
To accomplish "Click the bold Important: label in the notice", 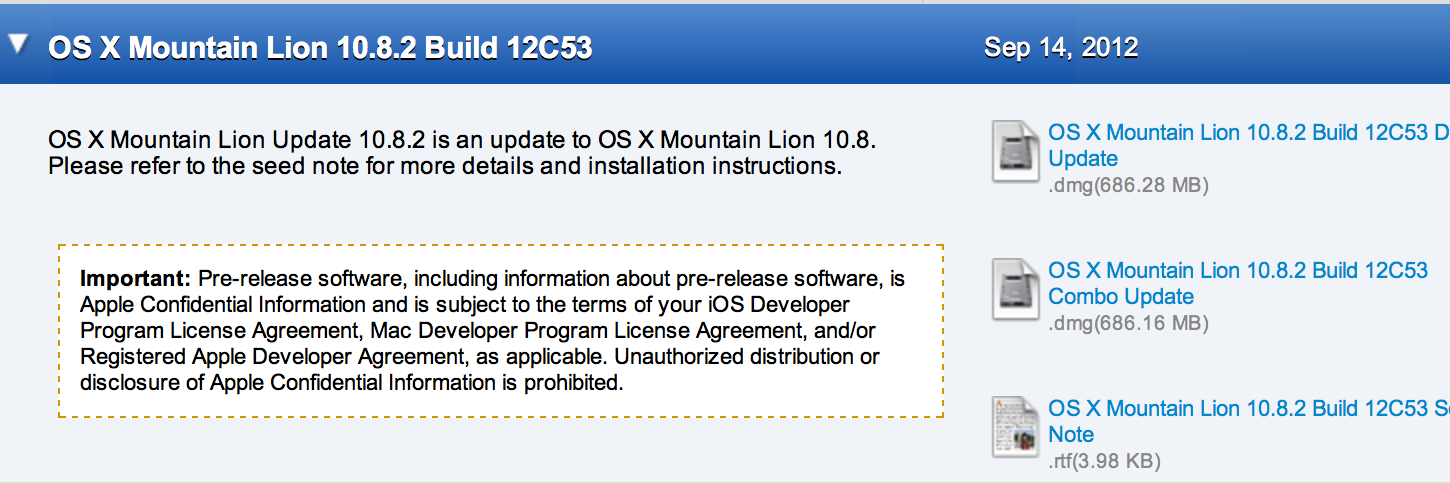I will (135, 278).
